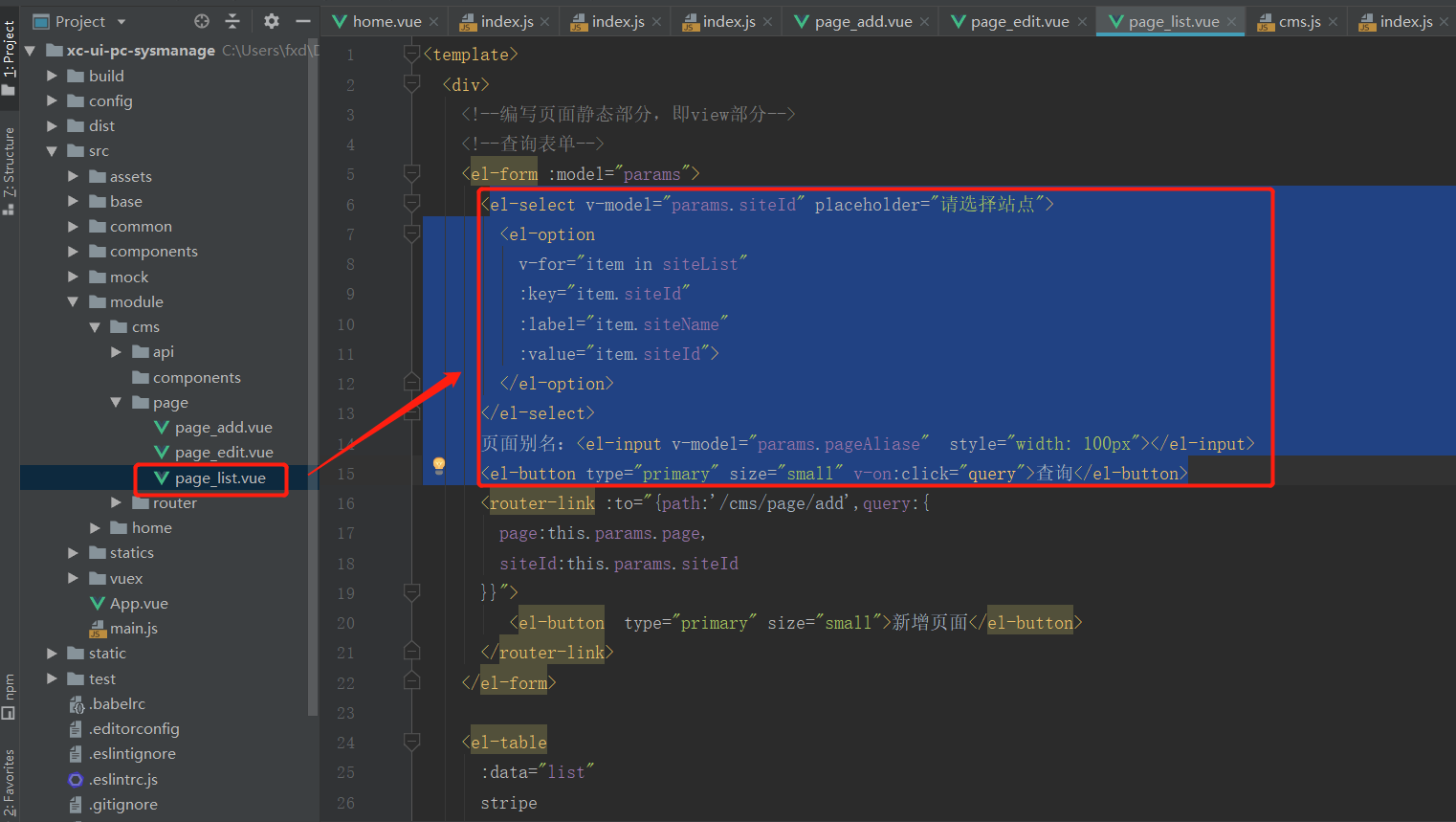1456x822 pixels.
Task: Expand the vuex folder
Action: (73, 578)
